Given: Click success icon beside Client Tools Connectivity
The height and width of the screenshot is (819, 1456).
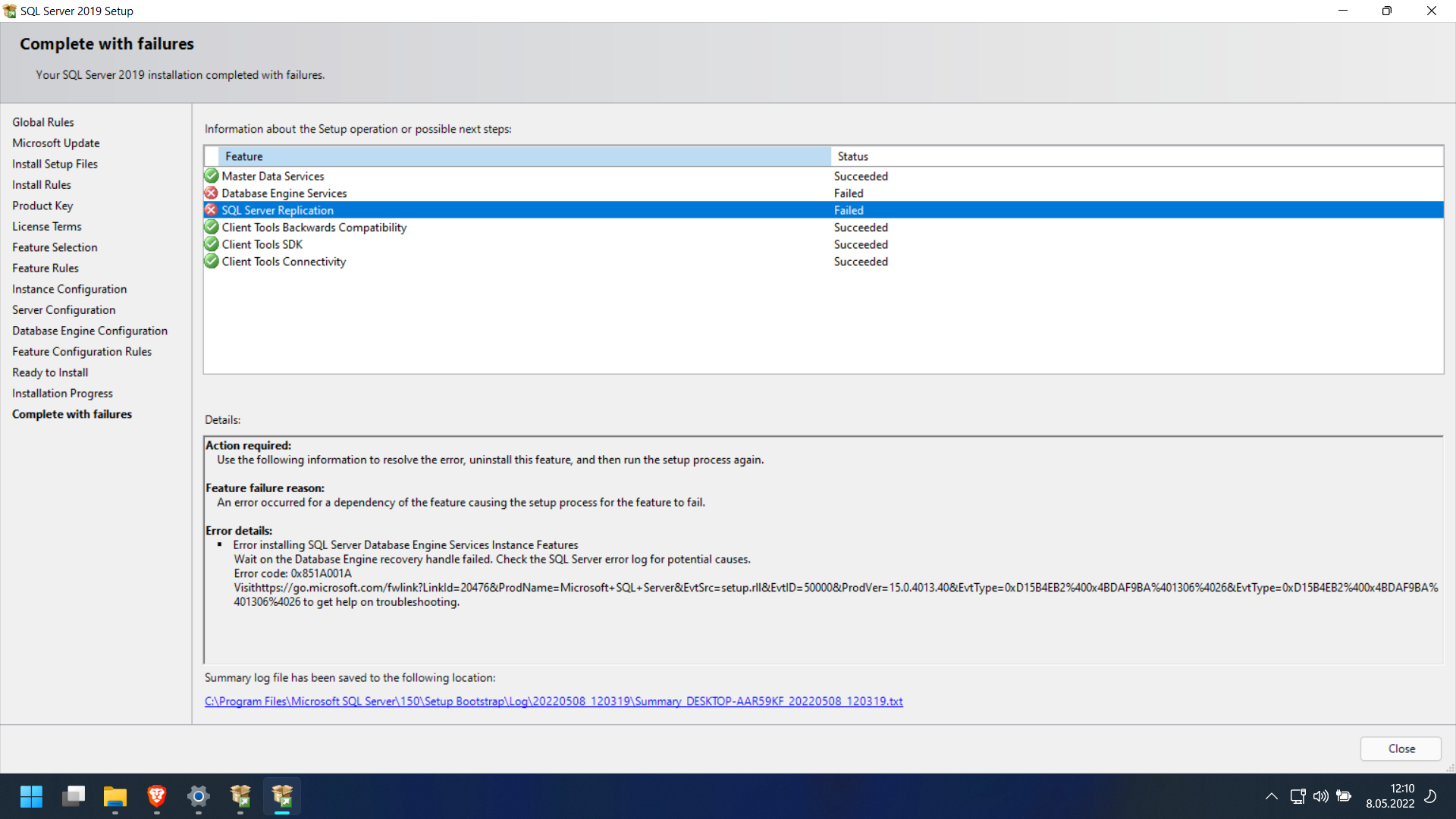Looking at the screenshot, I should click(x=212, y=262).
